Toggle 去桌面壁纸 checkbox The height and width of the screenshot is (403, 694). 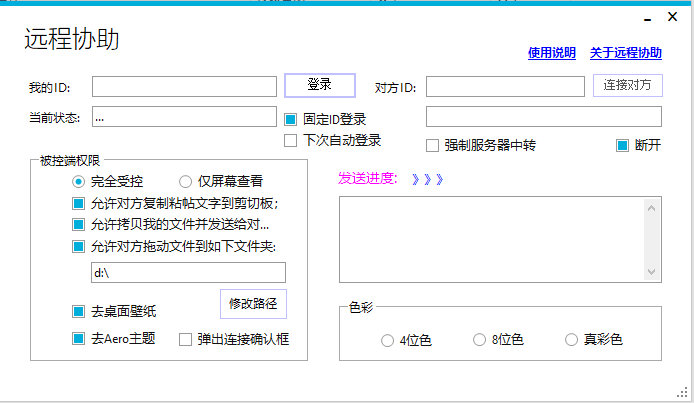click(78, 311)
